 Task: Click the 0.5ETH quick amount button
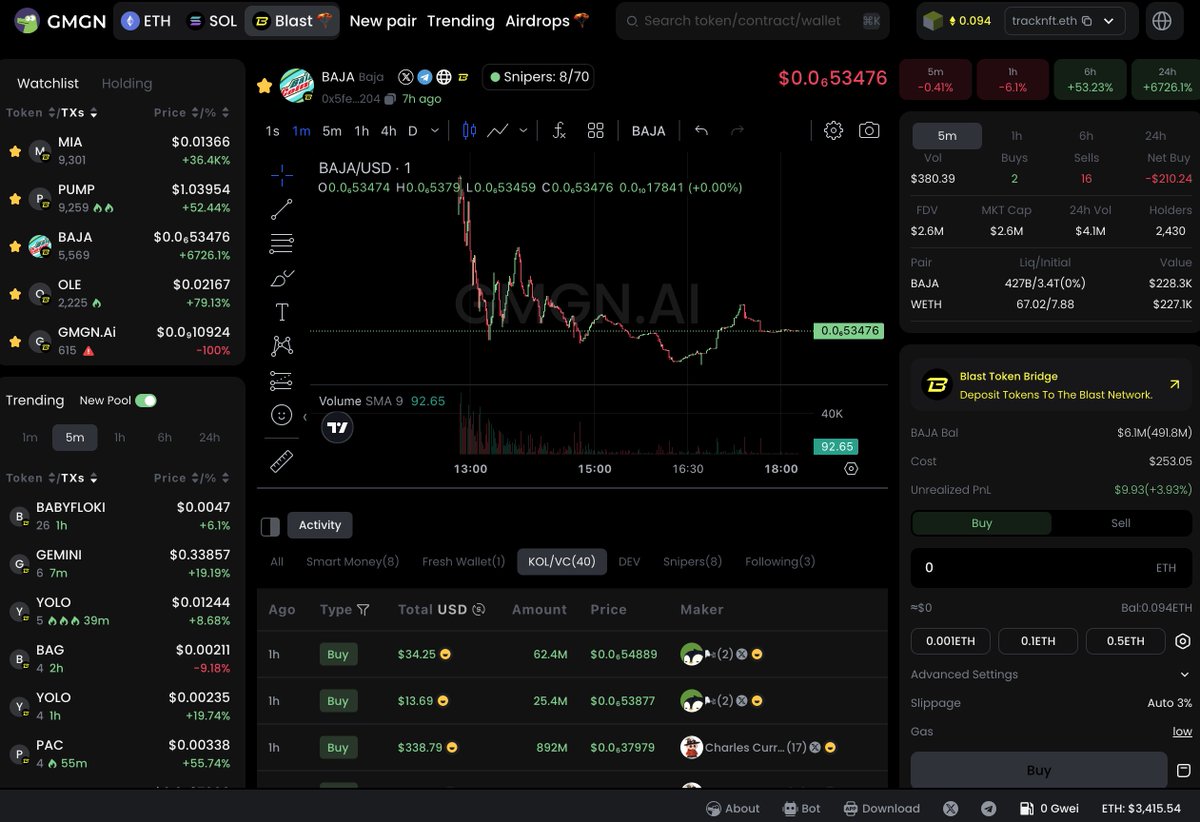pyautogui.click(x=1126, y=641)
